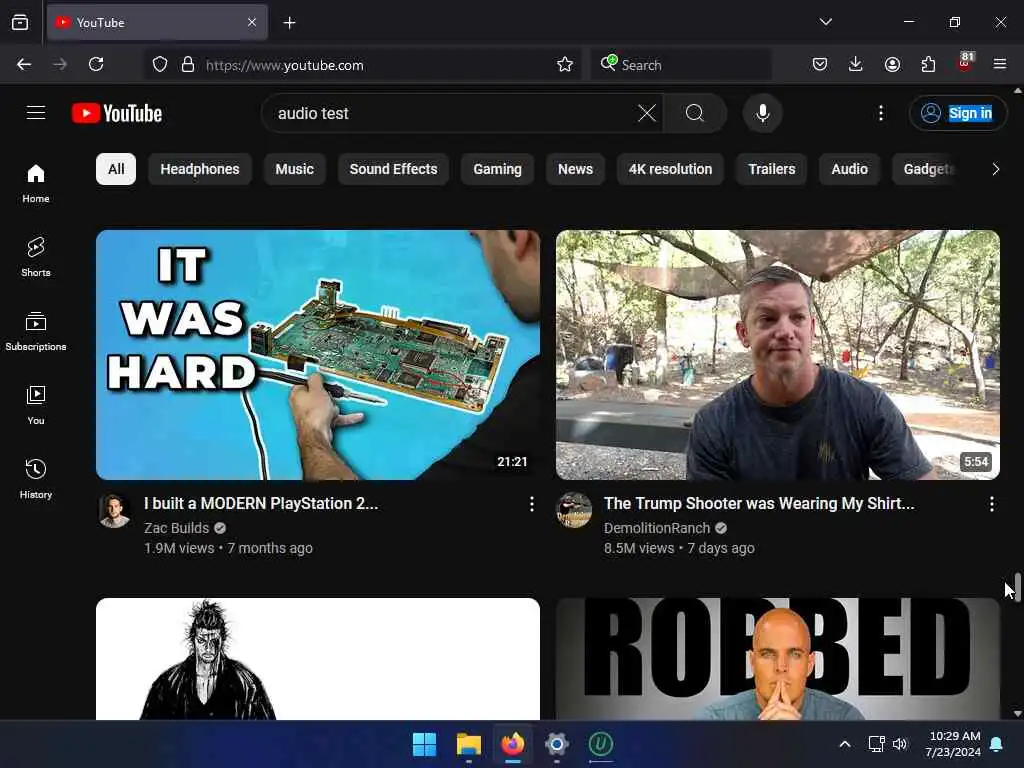Image resolution: width=1024 pixels, height=768 pixels.
Task: Show next filter chips arrow
Action: click(995, 169)
